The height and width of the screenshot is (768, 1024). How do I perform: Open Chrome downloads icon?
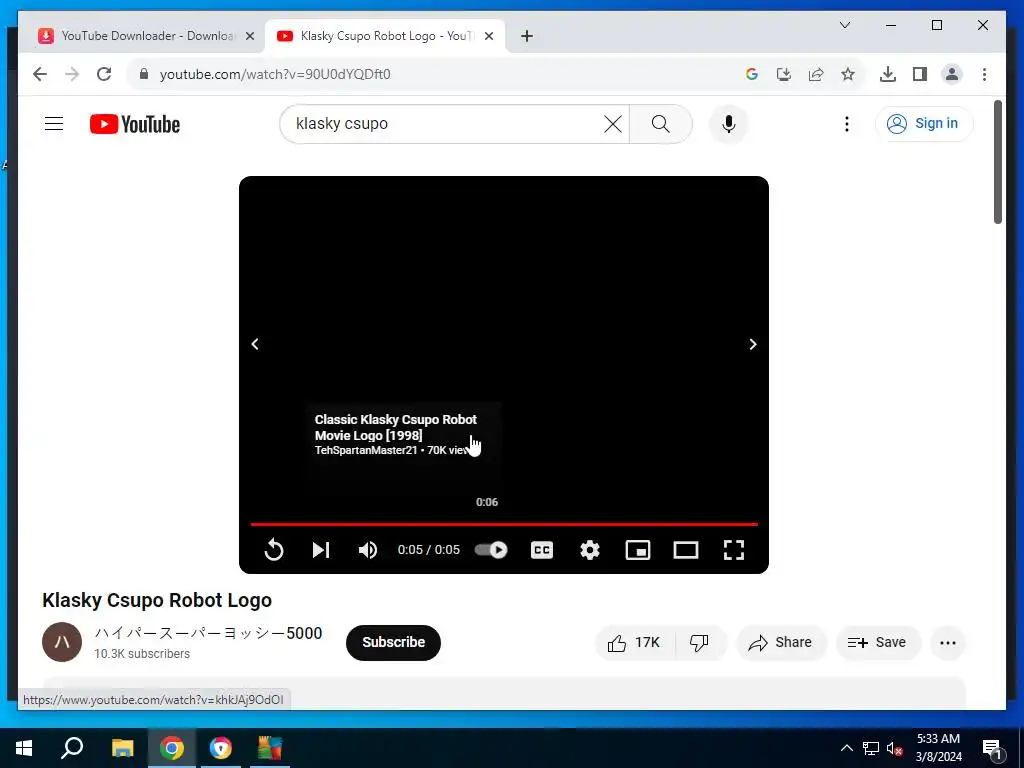pos(888,74)
